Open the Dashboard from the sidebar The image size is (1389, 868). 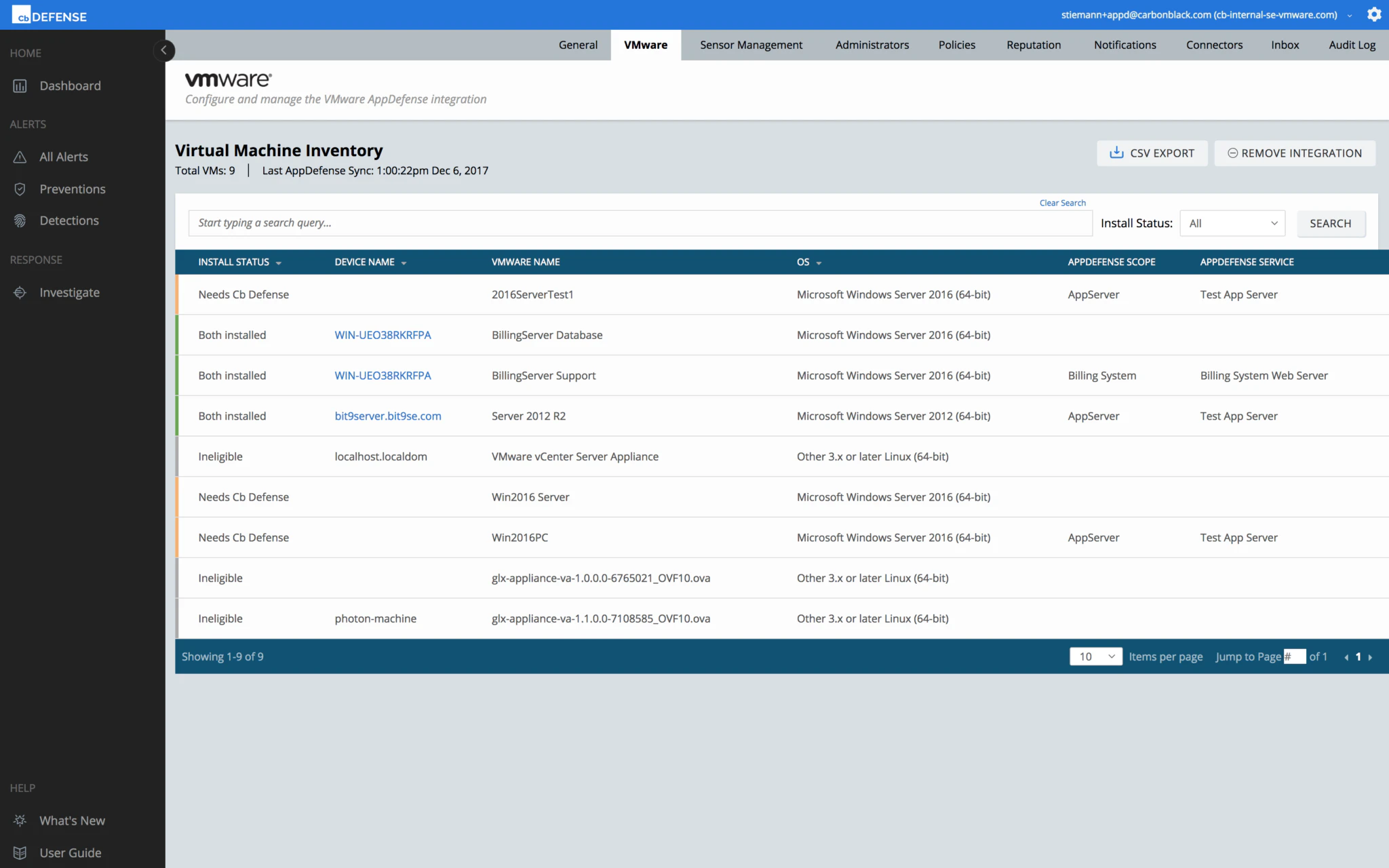click(x=71, y=85)
